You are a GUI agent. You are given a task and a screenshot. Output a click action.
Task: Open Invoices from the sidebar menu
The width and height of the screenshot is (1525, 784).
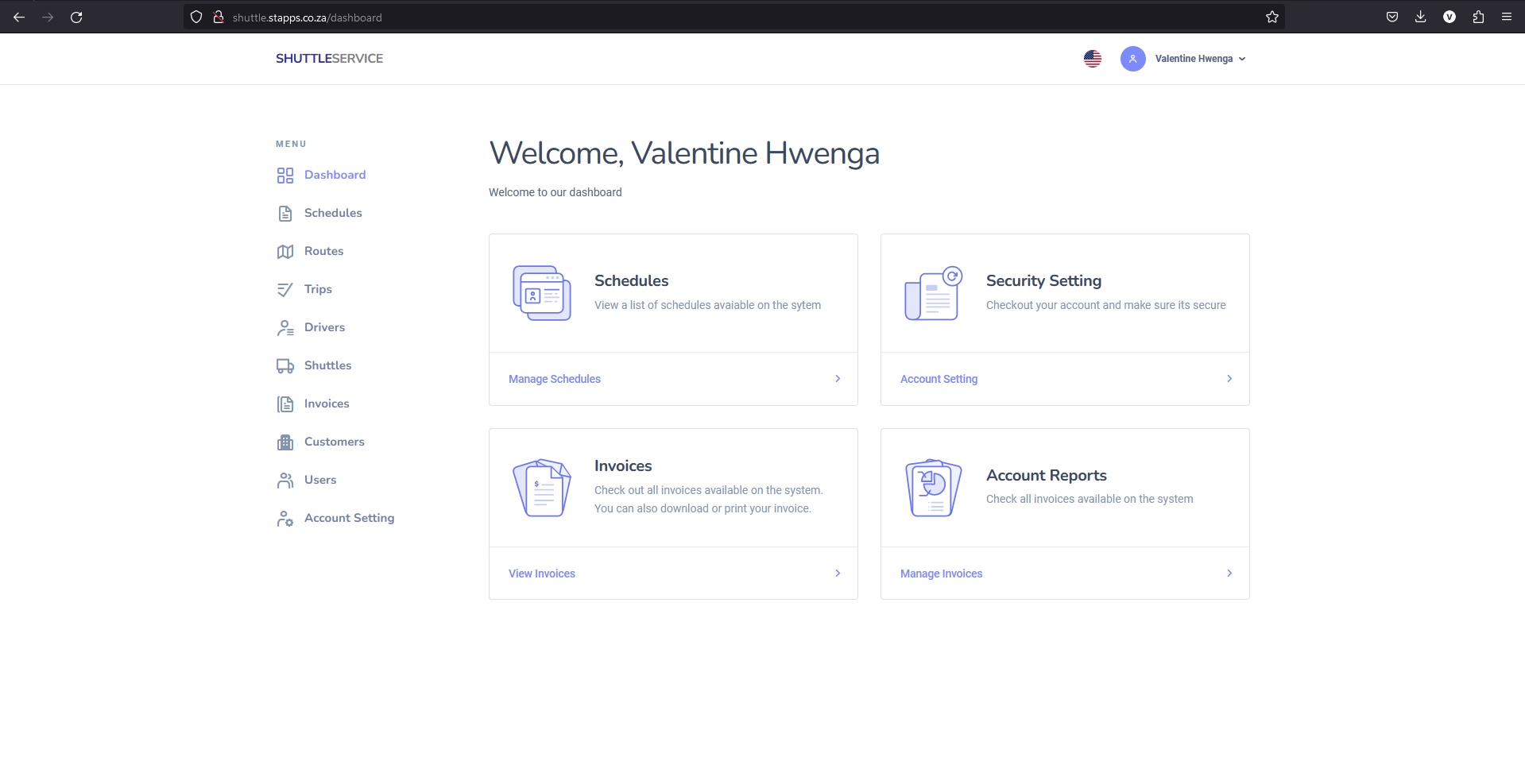pyautogui.click(x=327, y=404)
